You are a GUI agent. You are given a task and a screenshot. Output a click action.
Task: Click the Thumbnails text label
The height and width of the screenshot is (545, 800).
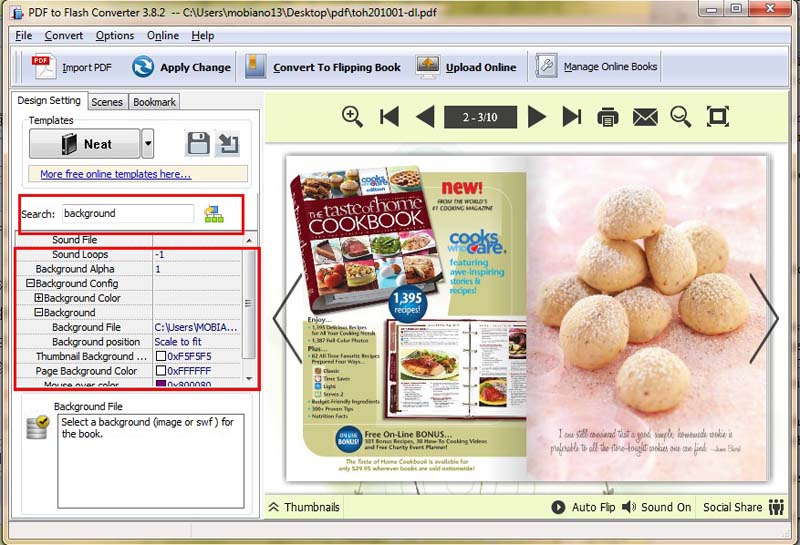(x=312, y=507)
